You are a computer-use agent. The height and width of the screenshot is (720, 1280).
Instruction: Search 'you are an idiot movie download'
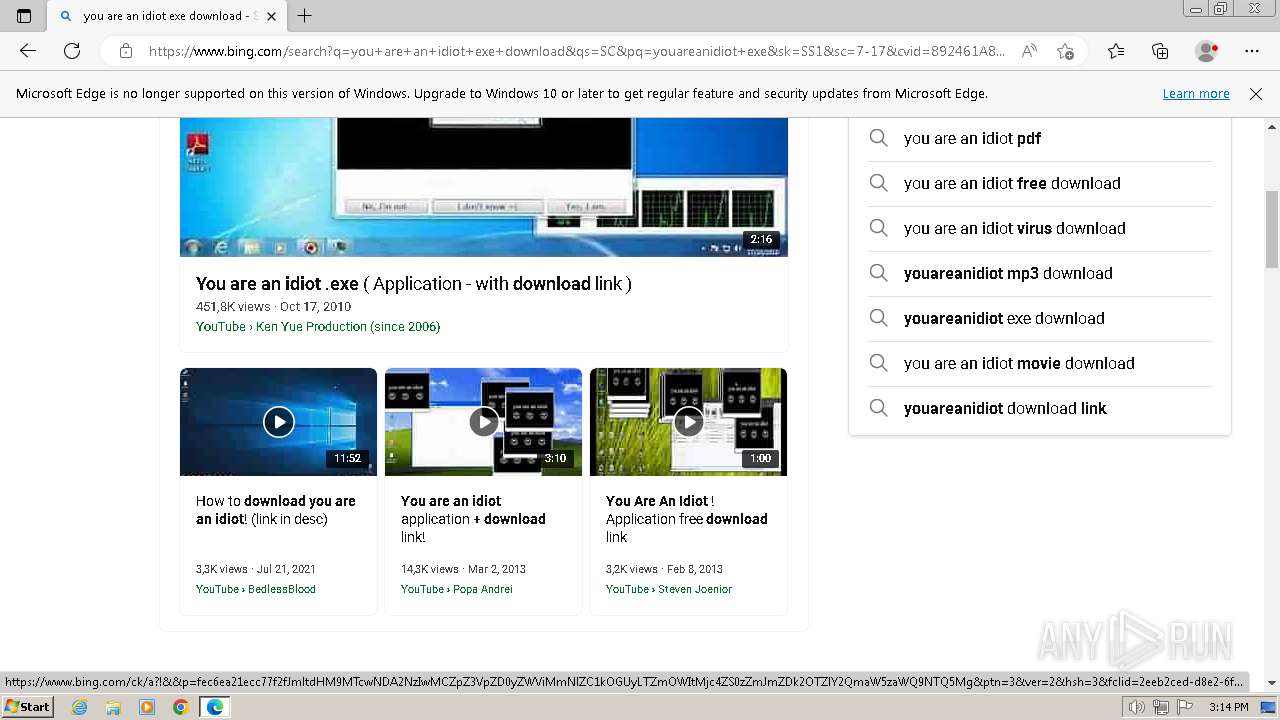[1039, 364]
